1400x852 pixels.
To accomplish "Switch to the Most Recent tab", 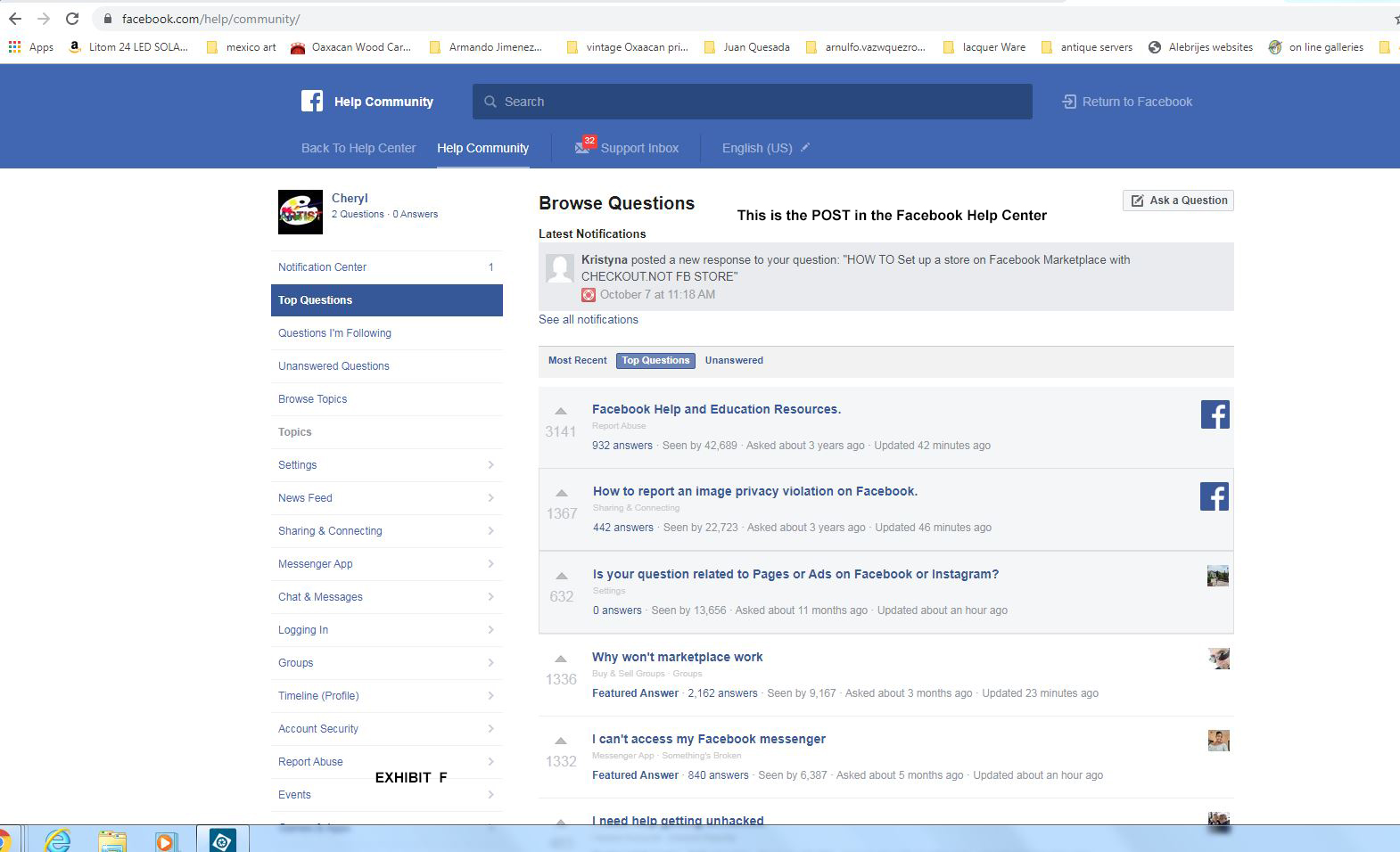I will coord(577,360).
